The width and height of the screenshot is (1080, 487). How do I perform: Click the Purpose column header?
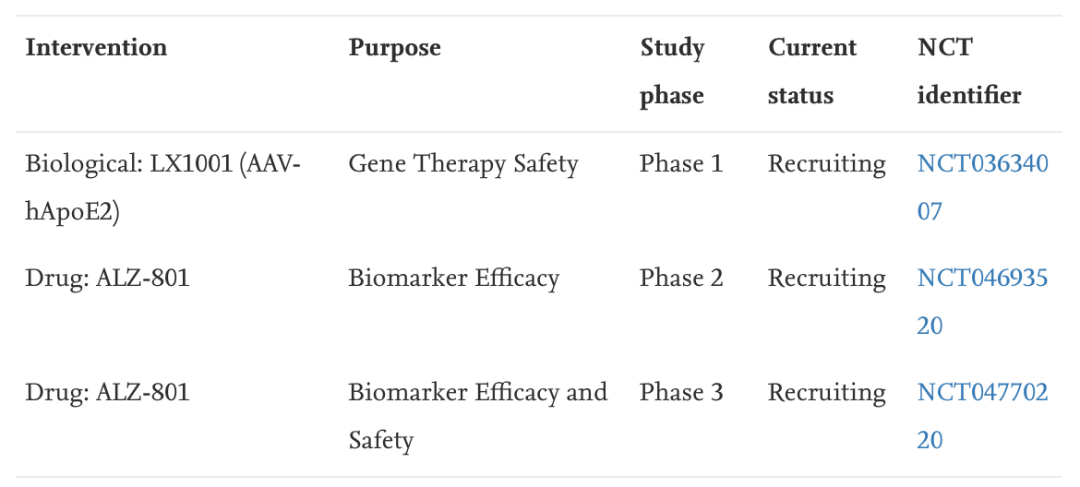pos(394,48)
